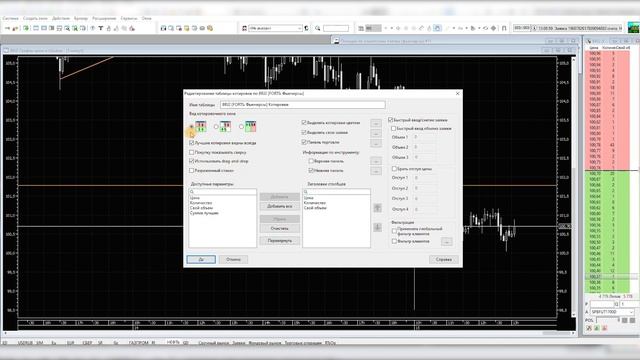Open the 'Действия' menu
The image size is (640, 360).
click(x=61, y=18)
